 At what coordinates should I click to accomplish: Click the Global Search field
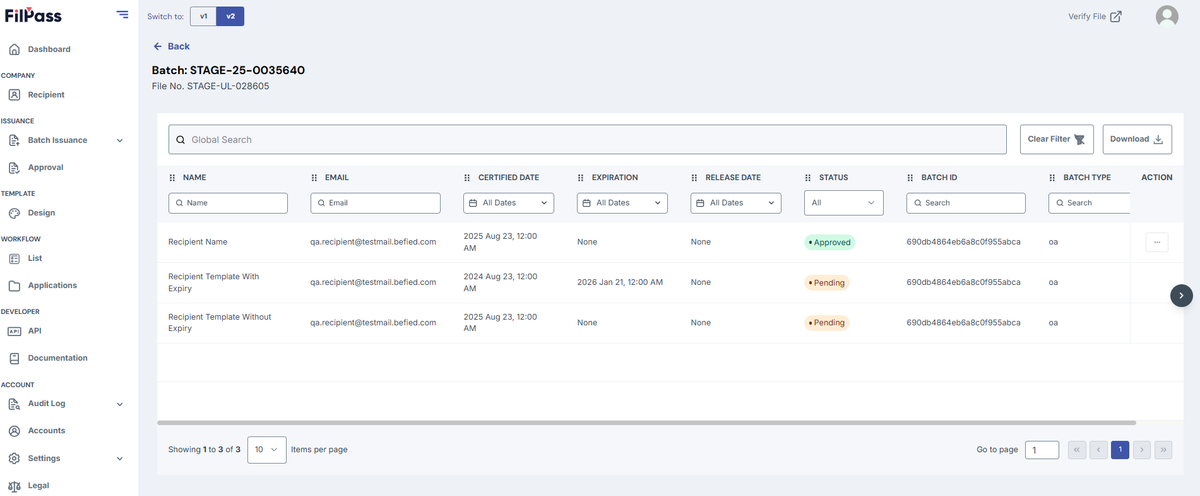[x=587, y=139]
